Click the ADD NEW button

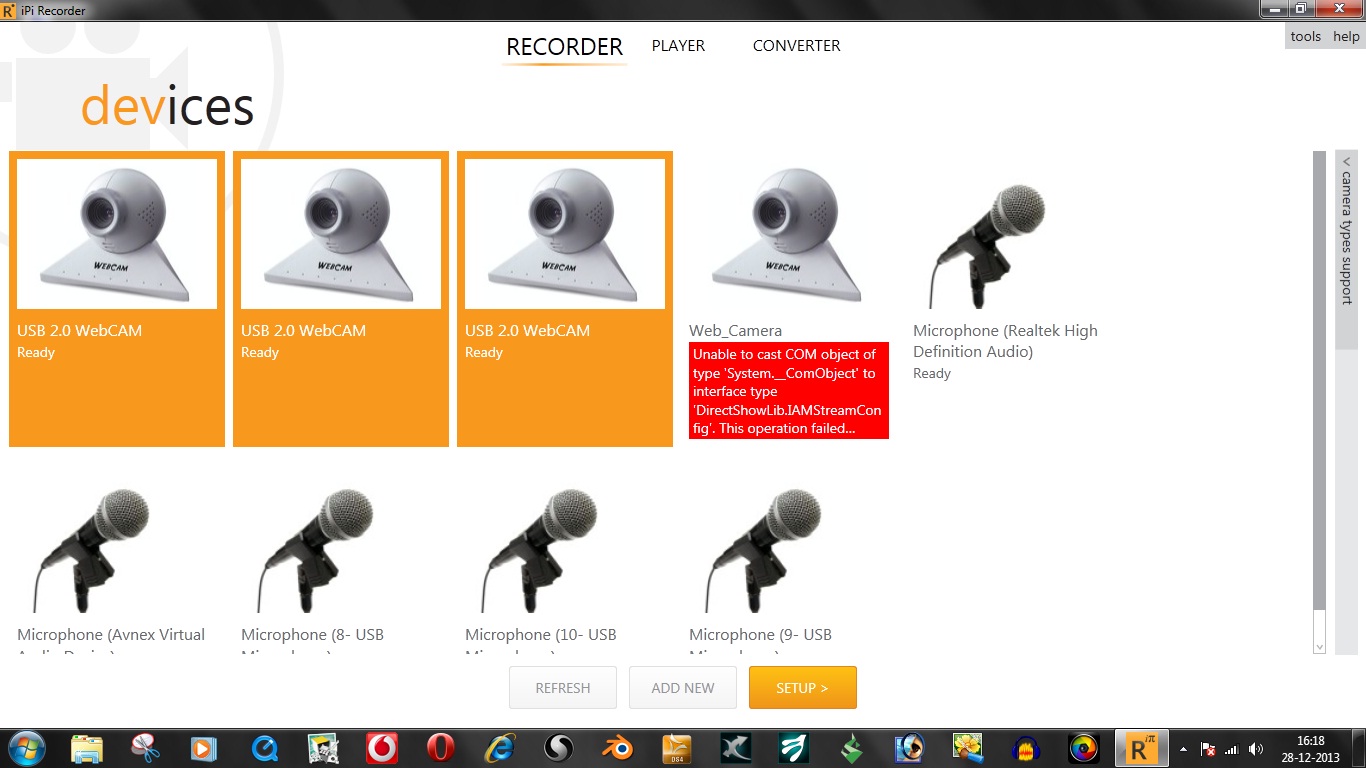(x=683, y=688)
